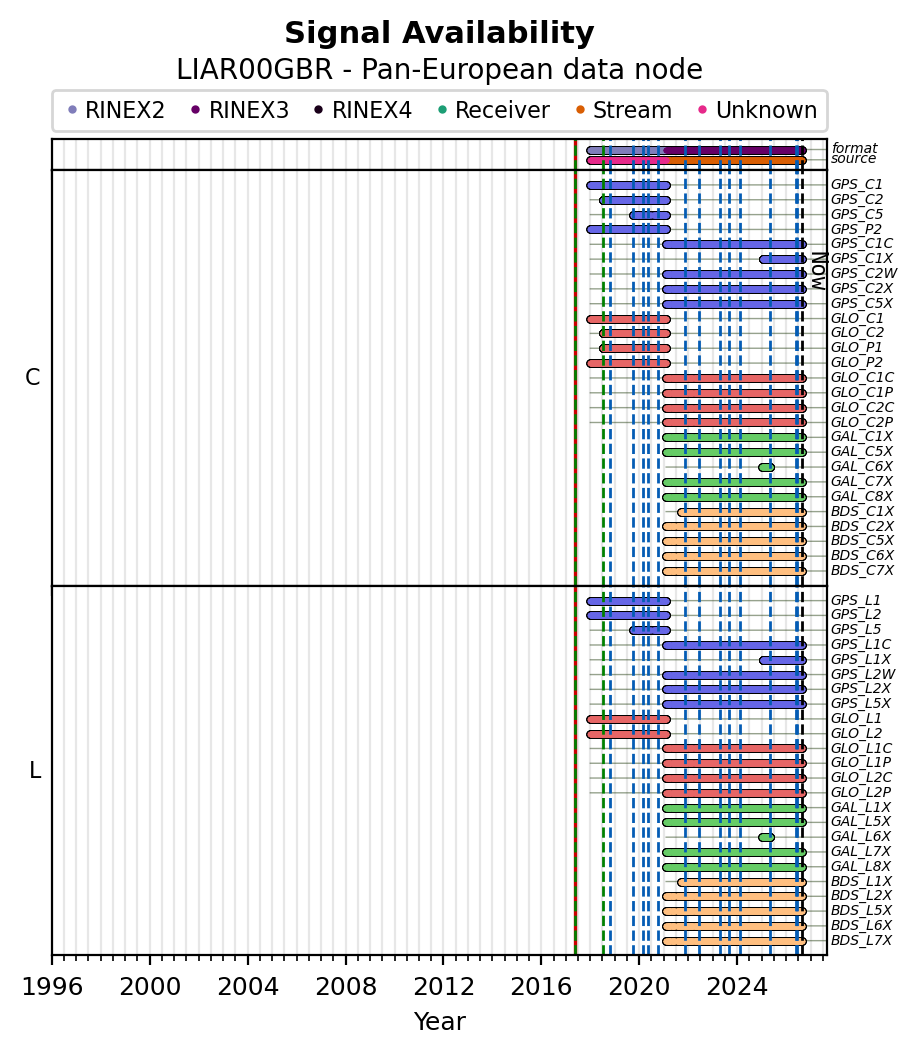Click the GLO_L1 row label
This screenshot has height=1054, width=918.
point(857,718)
